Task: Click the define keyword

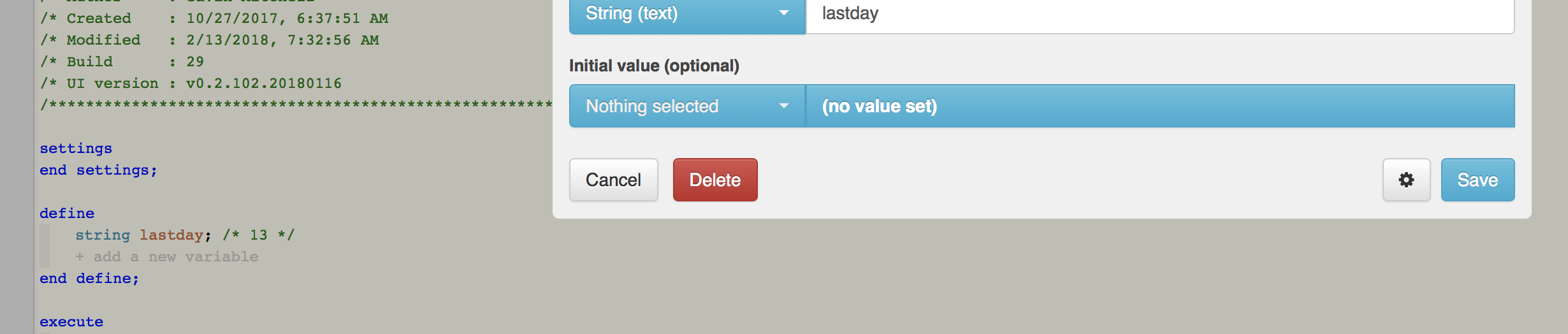Action: pyautogui.click(x=67, y=214)
